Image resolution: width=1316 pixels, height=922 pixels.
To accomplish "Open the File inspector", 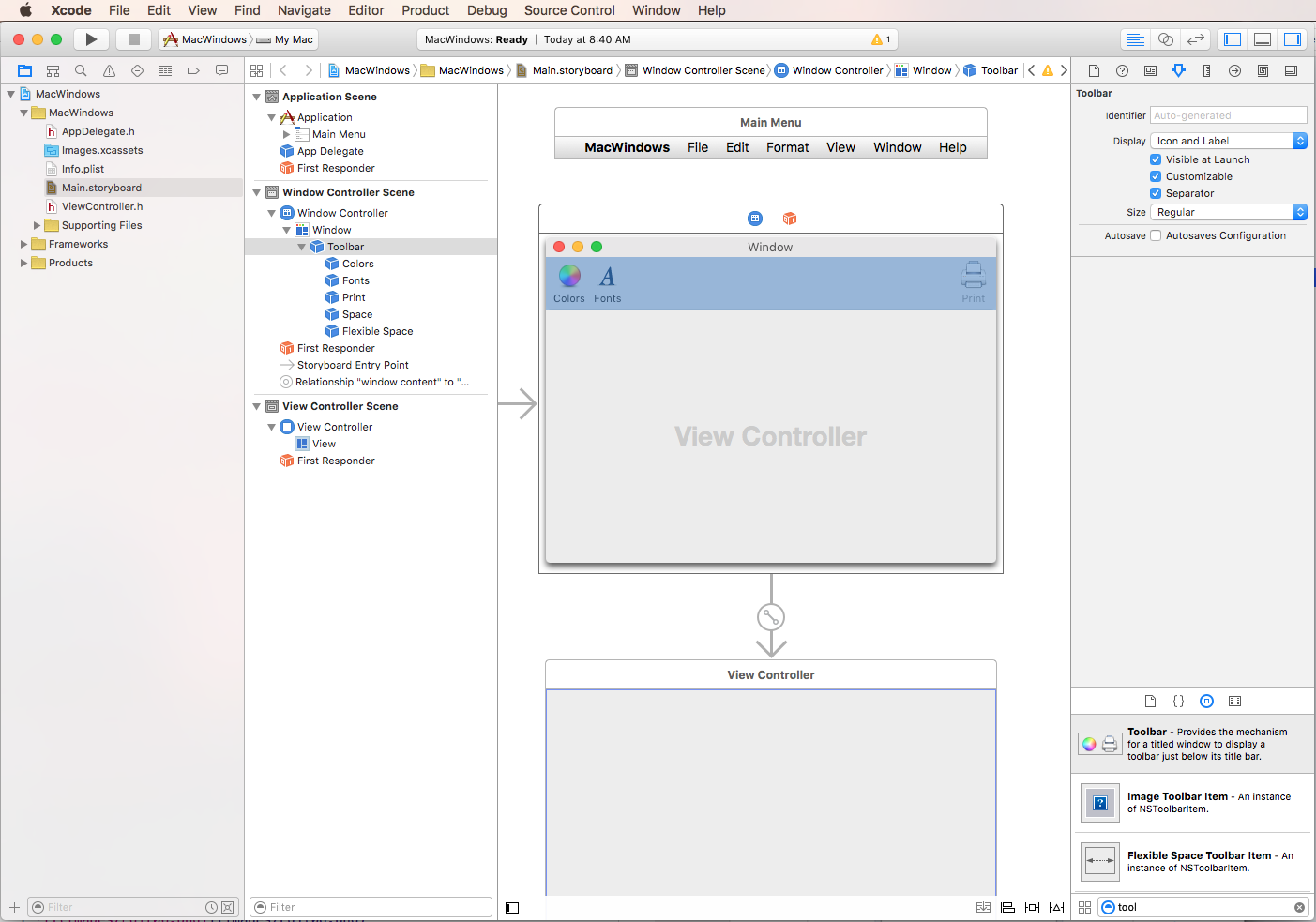I will (1095, 70).
